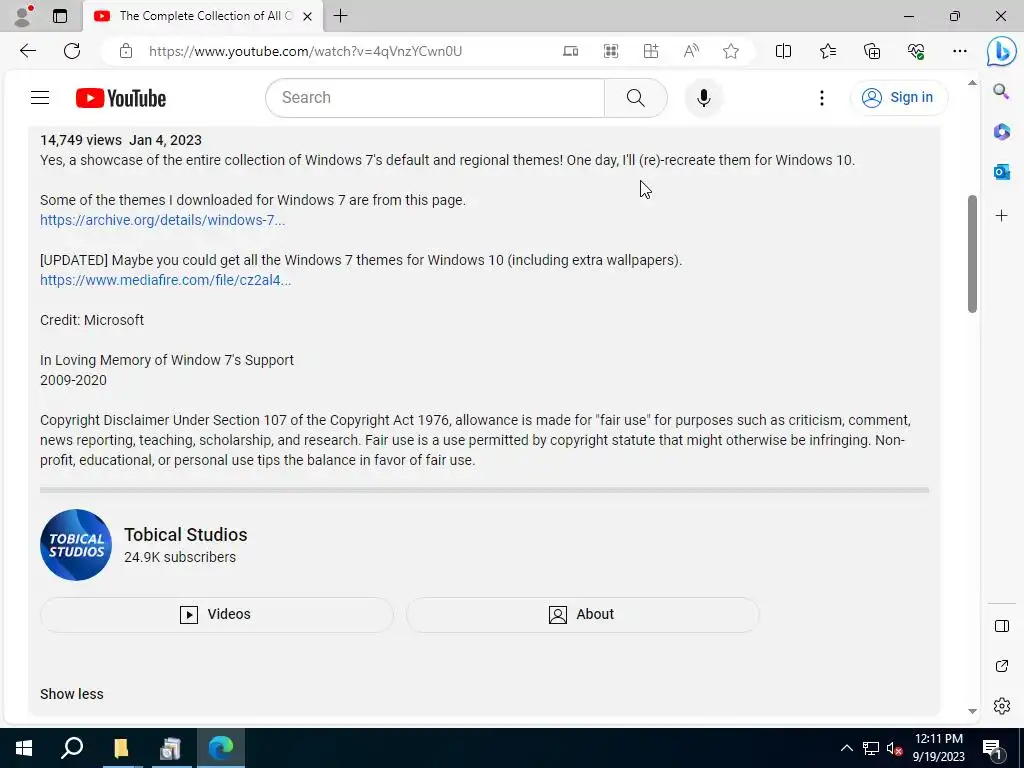Open sidebar search icon
The height and width of the screenshot is (768, 1024).
click(x=1001, y=91)
